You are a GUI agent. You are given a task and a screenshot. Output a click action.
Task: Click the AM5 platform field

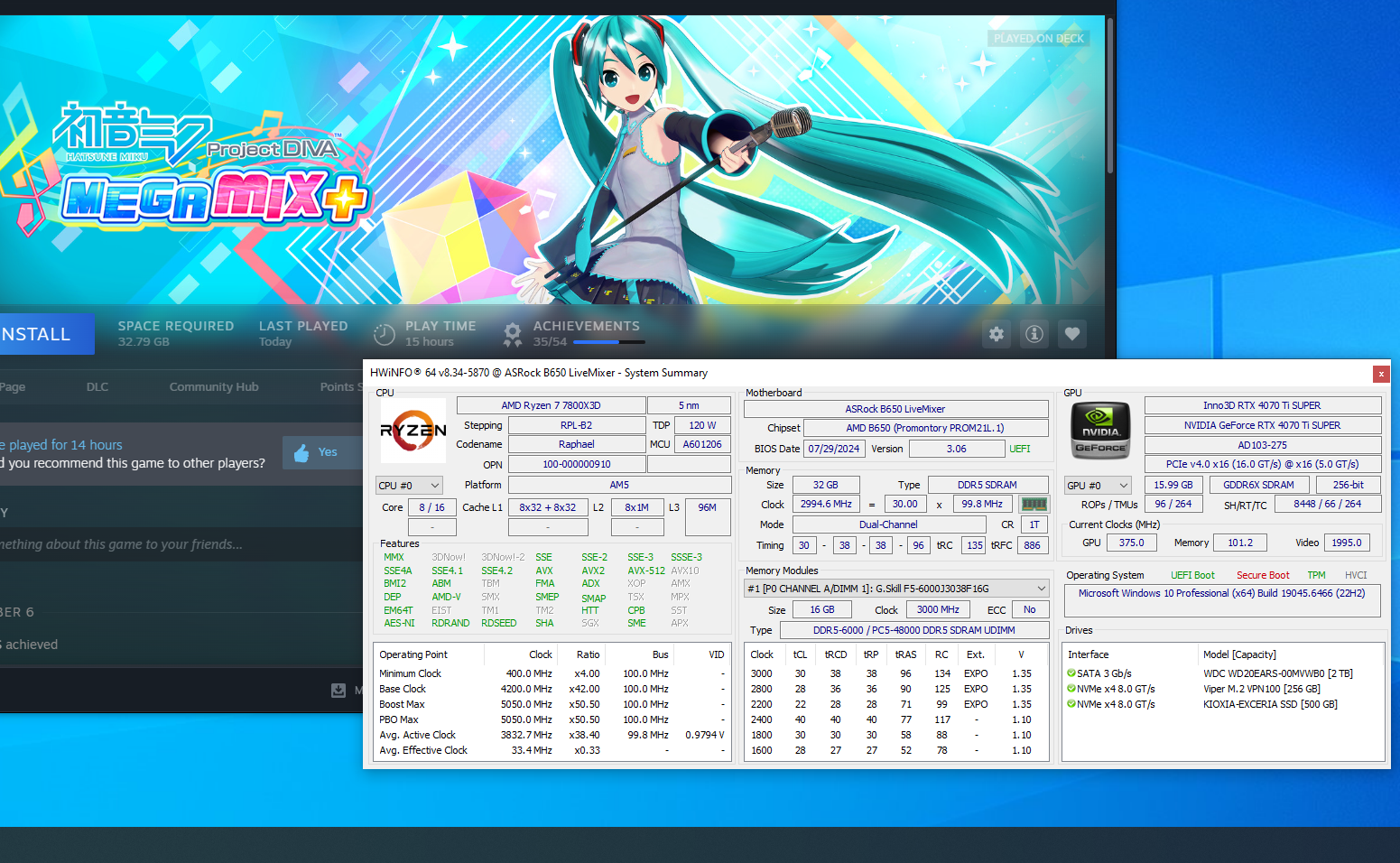619,485
